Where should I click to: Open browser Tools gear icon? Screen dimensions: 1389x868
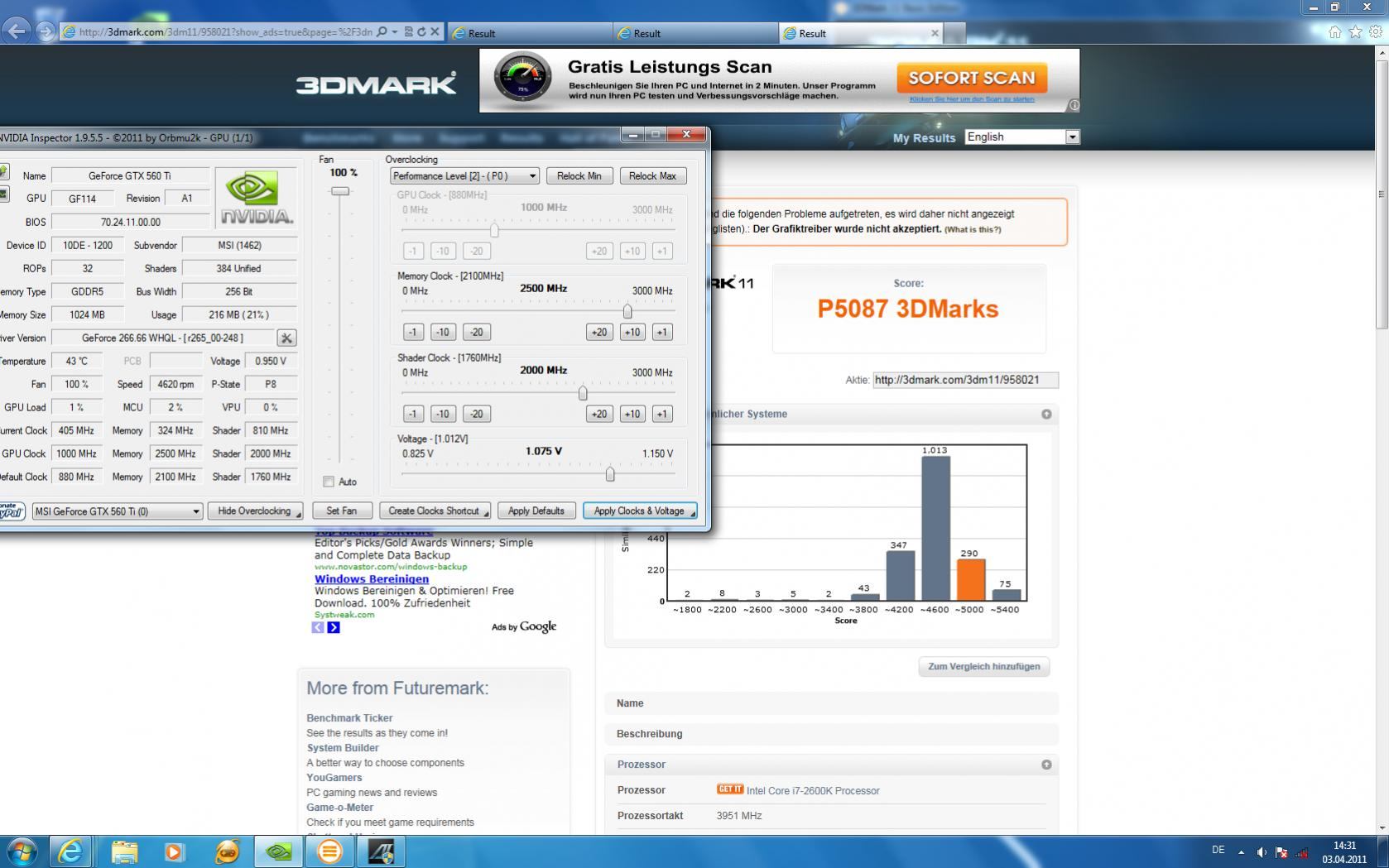[x=1376, y=32]
